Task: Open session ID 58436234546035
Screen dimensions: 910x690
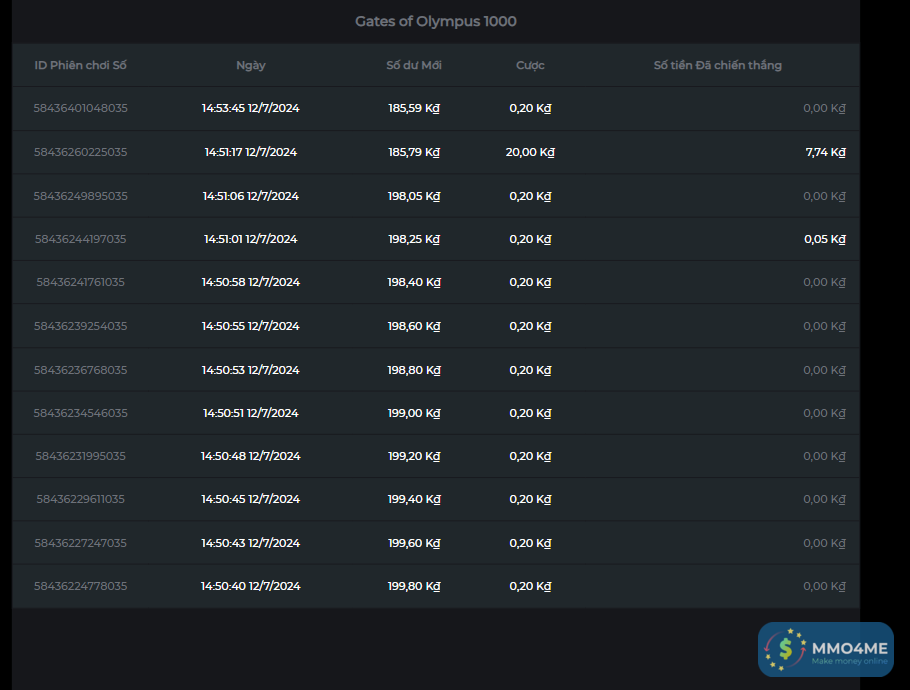Action: tap(81, 413)
